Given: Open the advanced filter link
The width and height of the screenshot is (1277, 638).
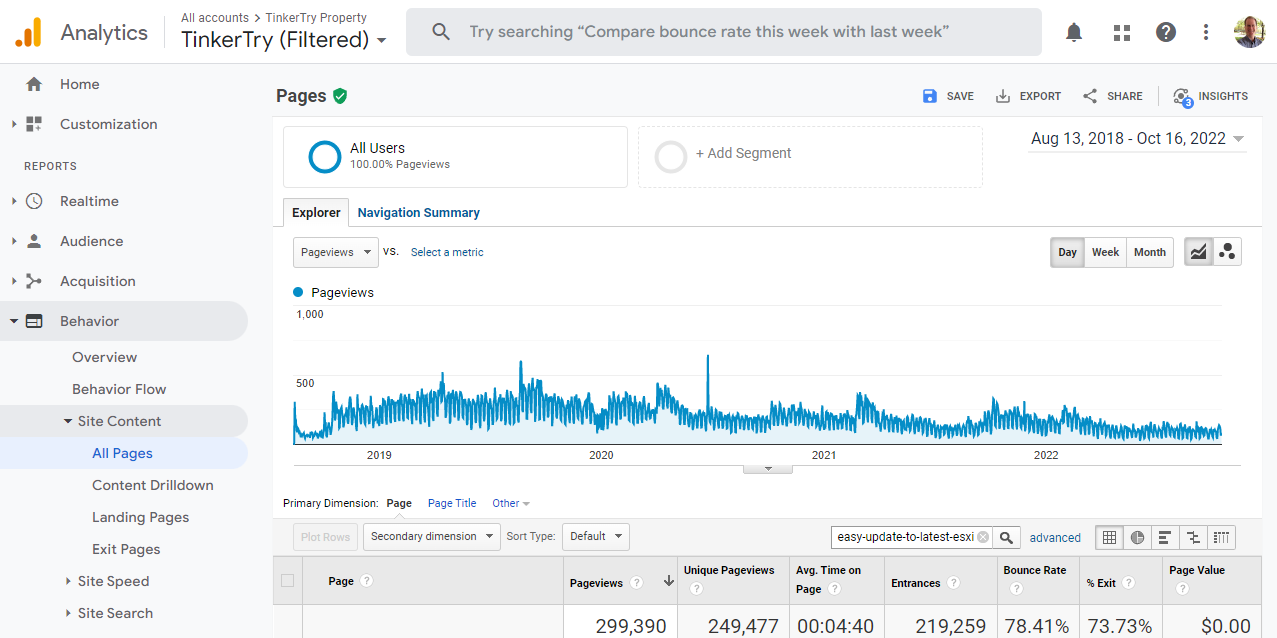Looking at the screenshot, I should (1055, 538).
